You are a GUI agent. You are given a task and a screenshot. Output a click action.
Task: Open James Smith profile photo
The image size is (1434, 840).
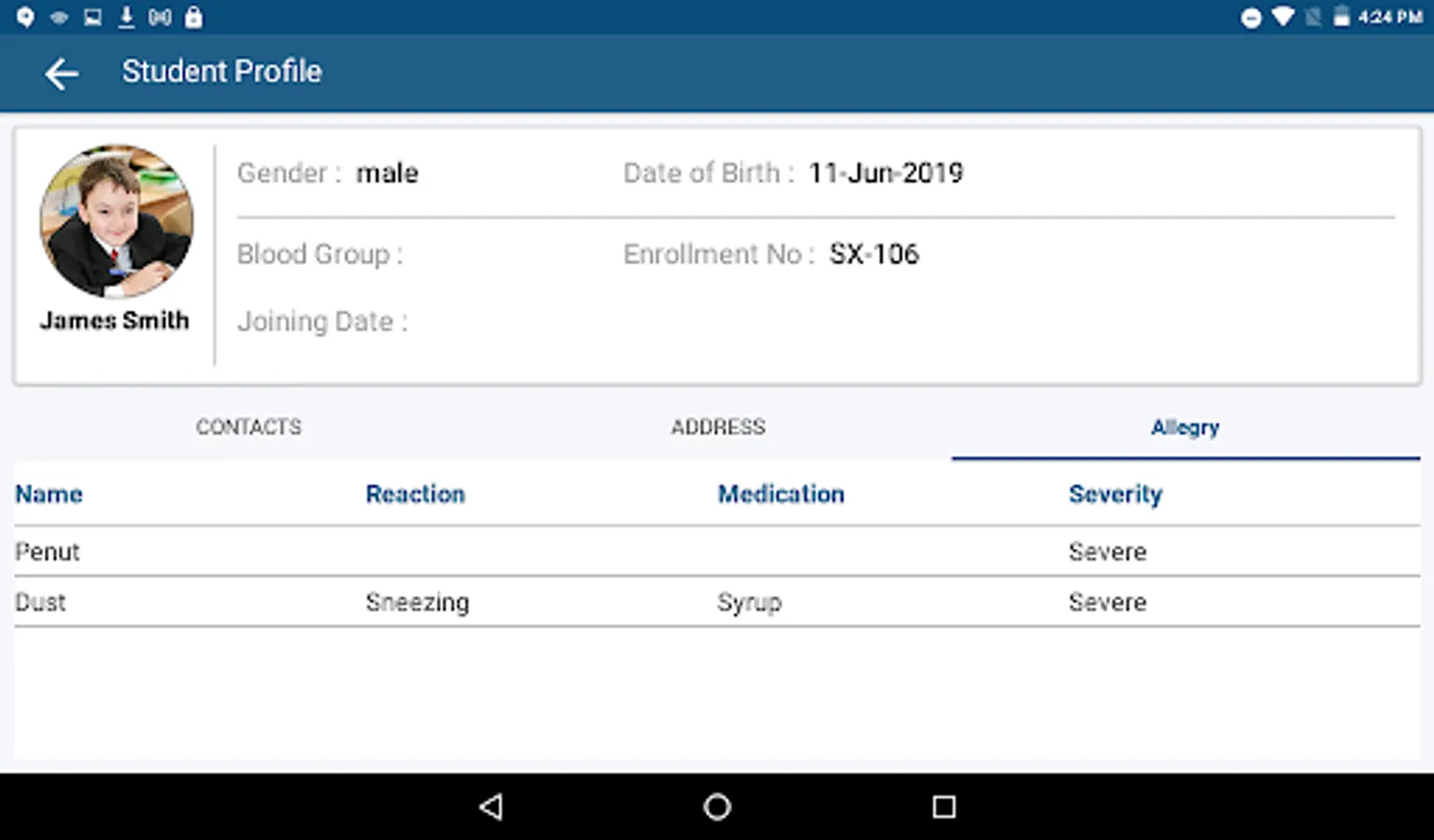click(117, 220)
